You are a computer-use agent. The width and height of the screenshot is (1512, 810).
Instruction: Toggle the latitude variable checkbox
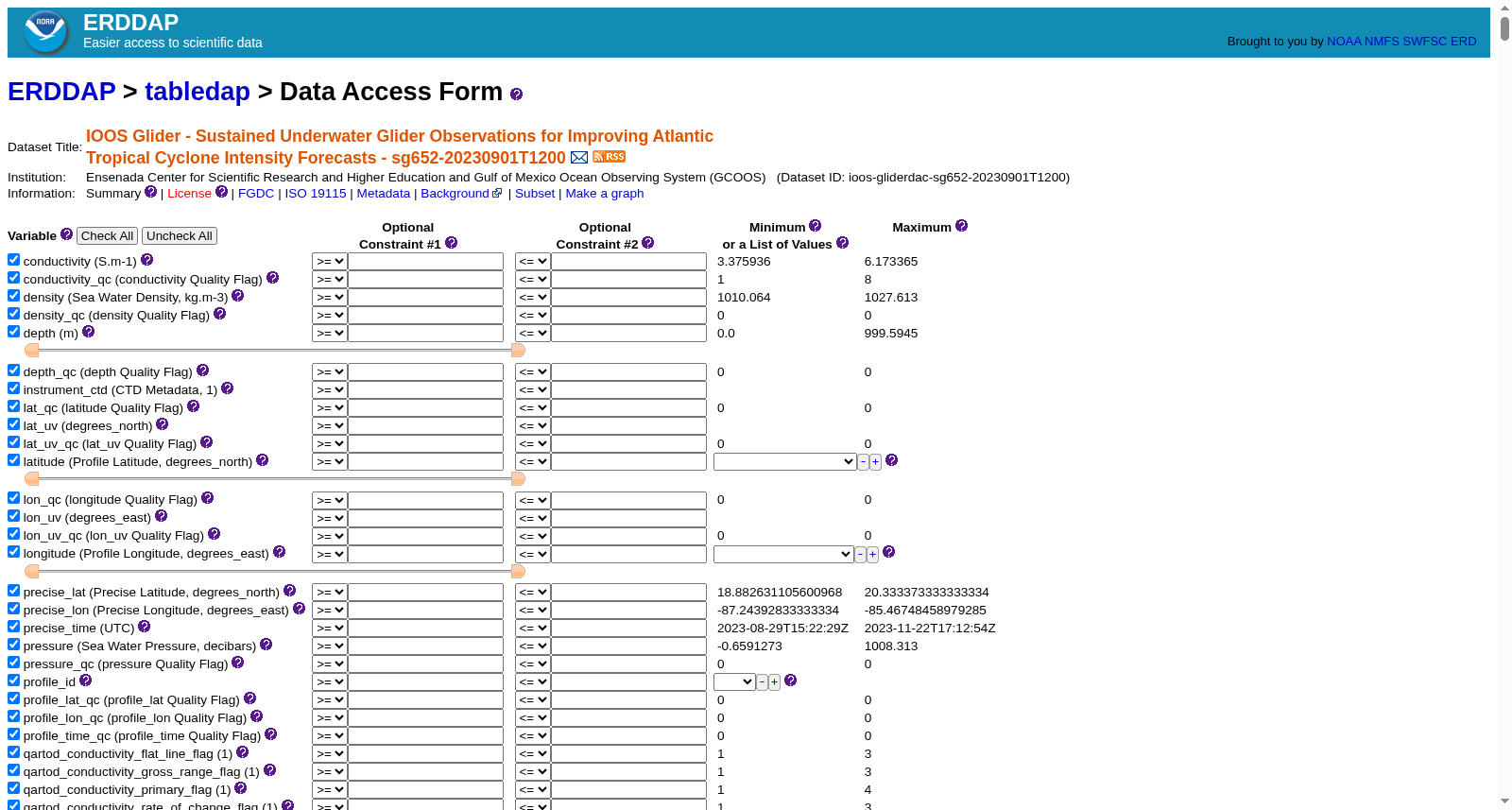[13, 460]
